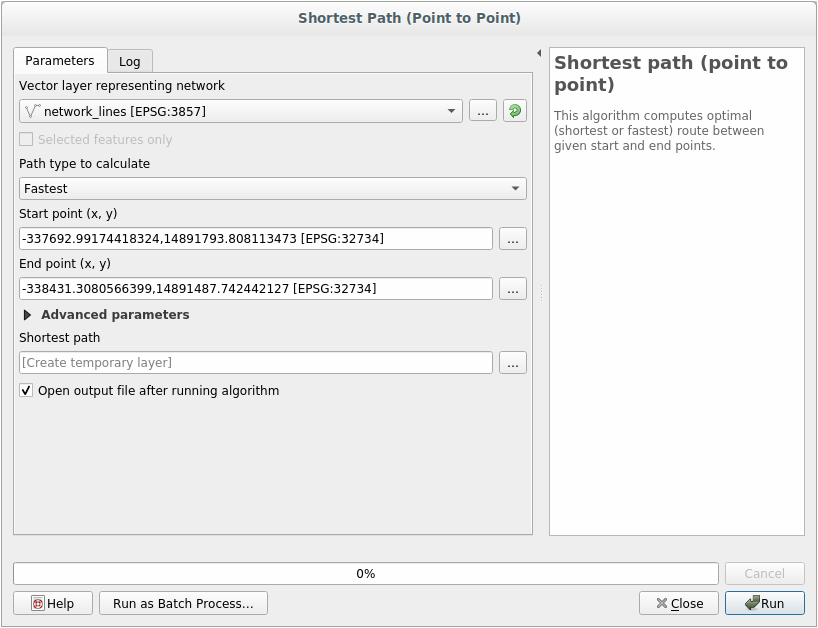Click the map picker button for Start point

[512, 238]
